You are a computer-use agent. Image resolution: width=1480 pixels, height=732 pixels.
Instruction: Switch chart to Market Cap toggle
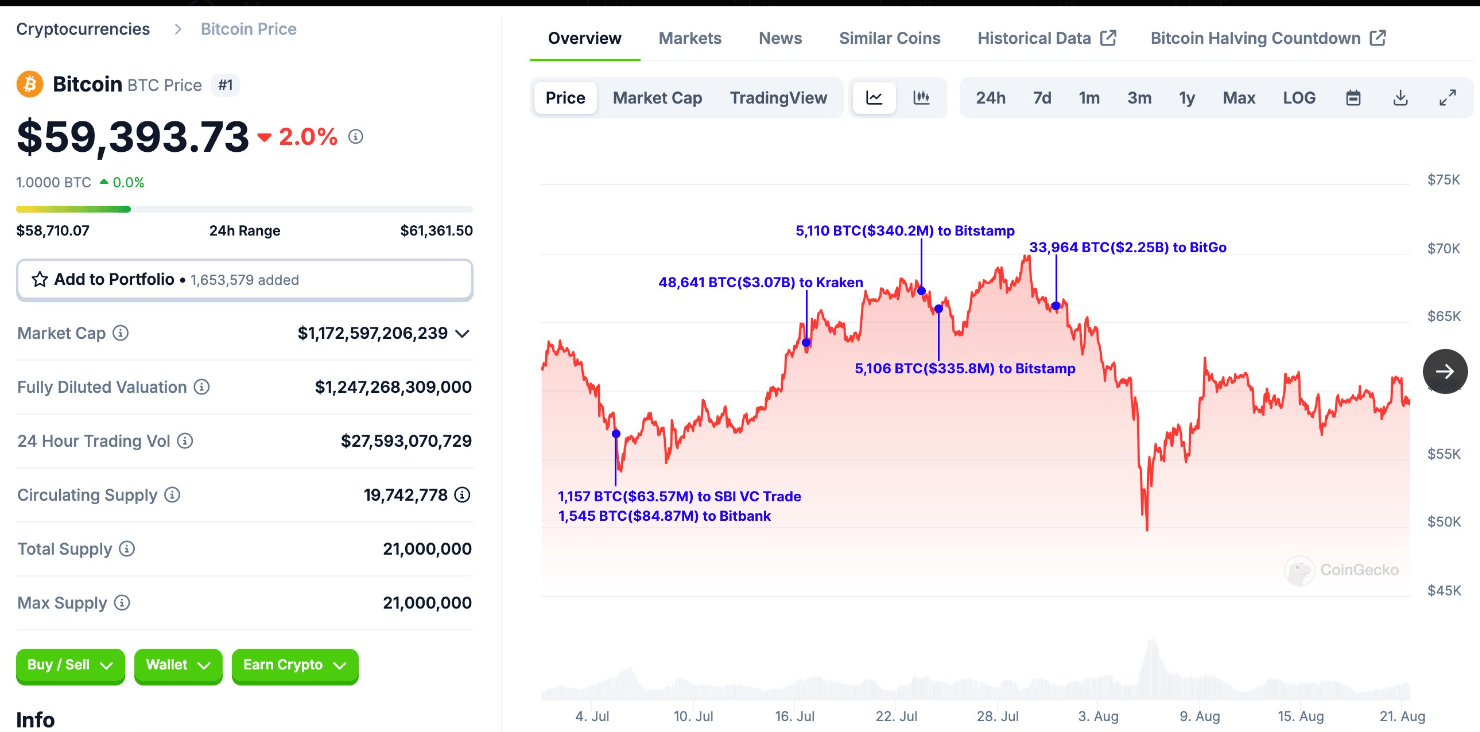tap(657, 98)
